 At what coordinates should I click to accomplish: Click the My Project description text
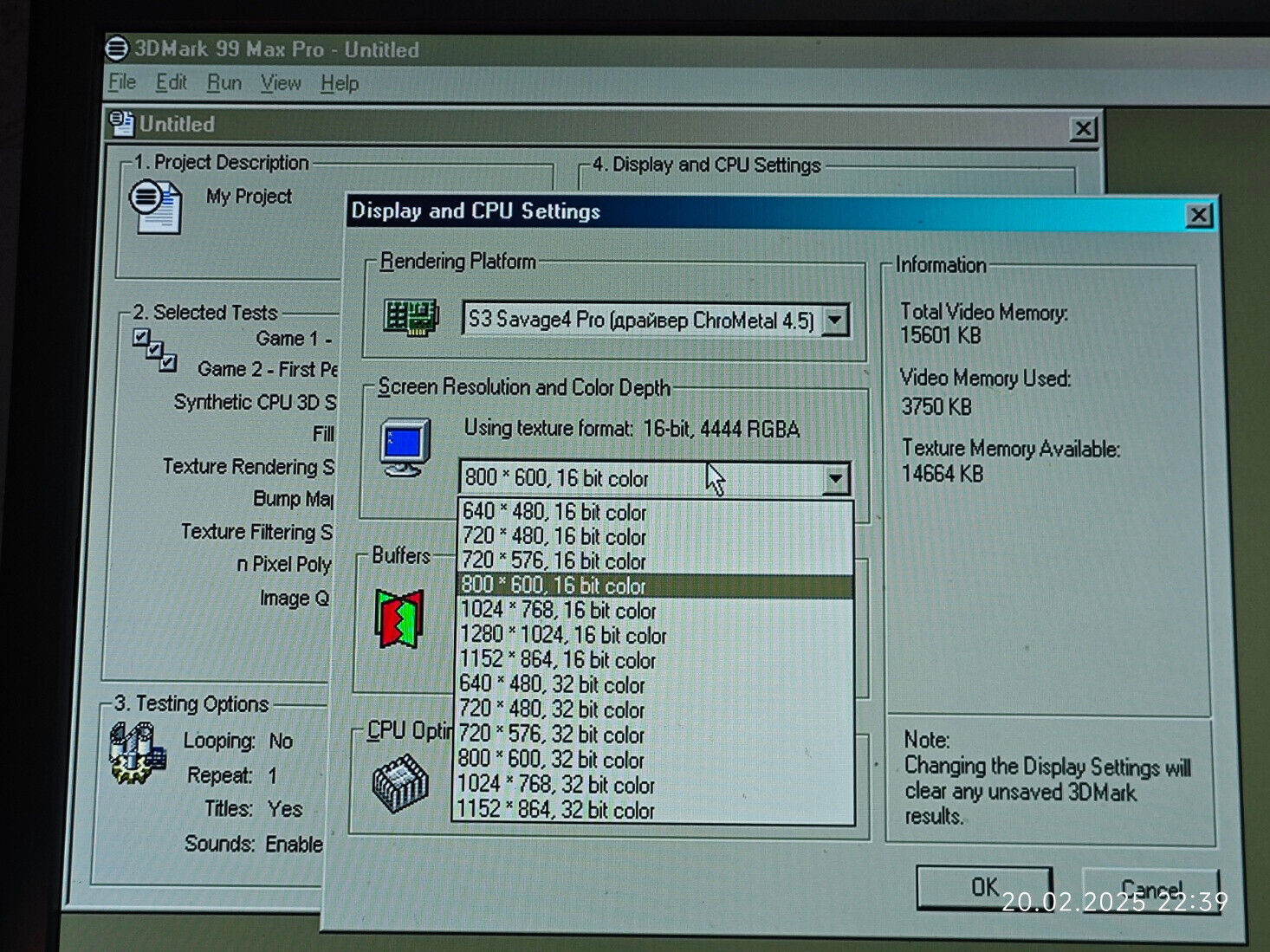pos(249,197)
